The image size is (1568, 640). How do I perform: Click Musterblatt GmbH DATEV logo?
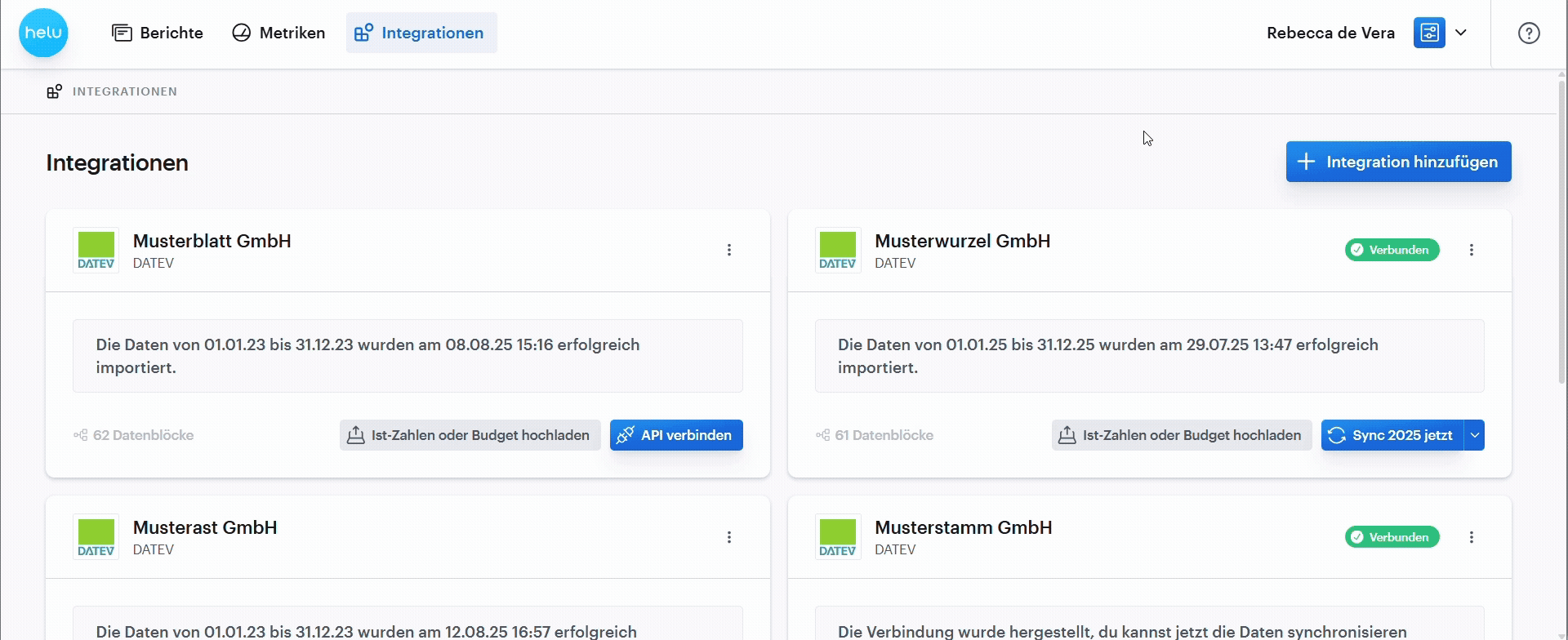[x=96, y=250]
